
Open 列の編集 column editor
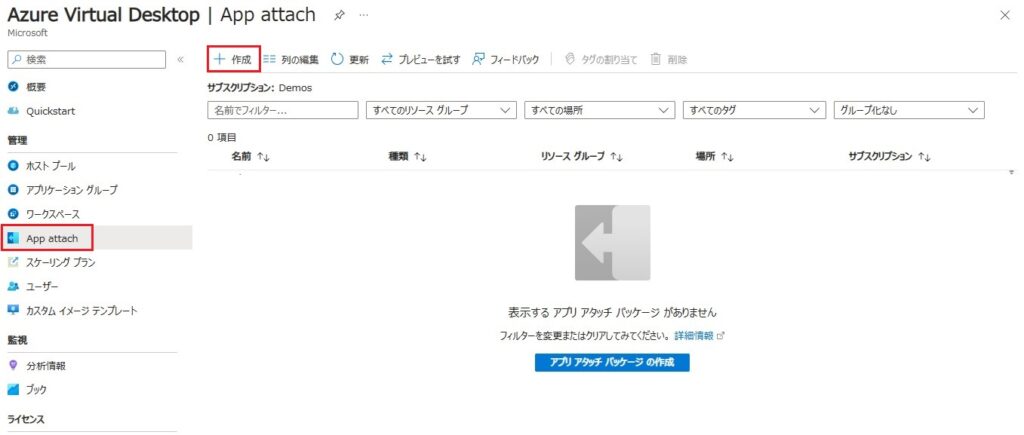[x=291, y=59]
